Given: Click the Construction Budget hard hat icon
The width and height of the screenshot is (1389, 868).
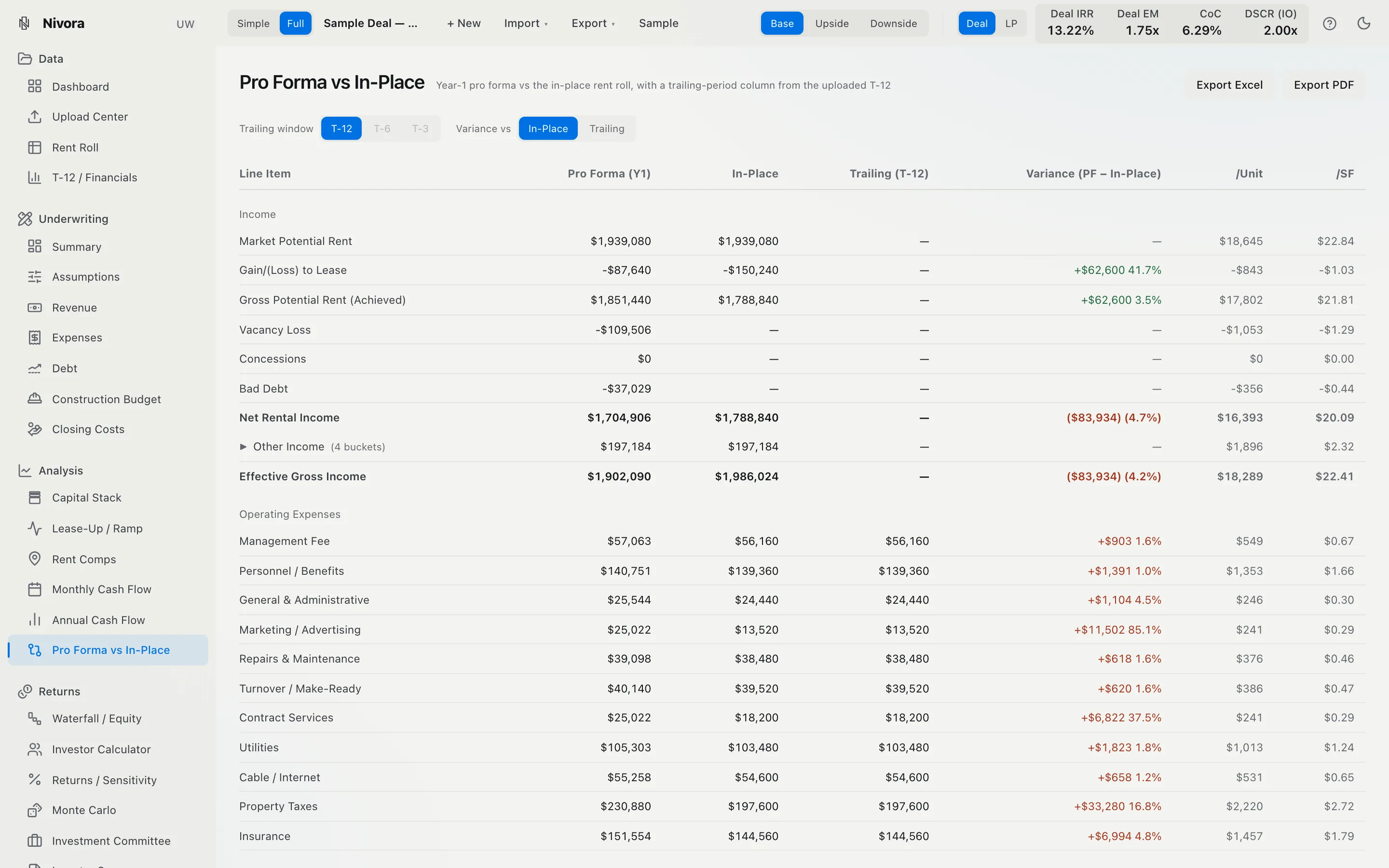Looking at the screenshot, I should pos(34,399).
